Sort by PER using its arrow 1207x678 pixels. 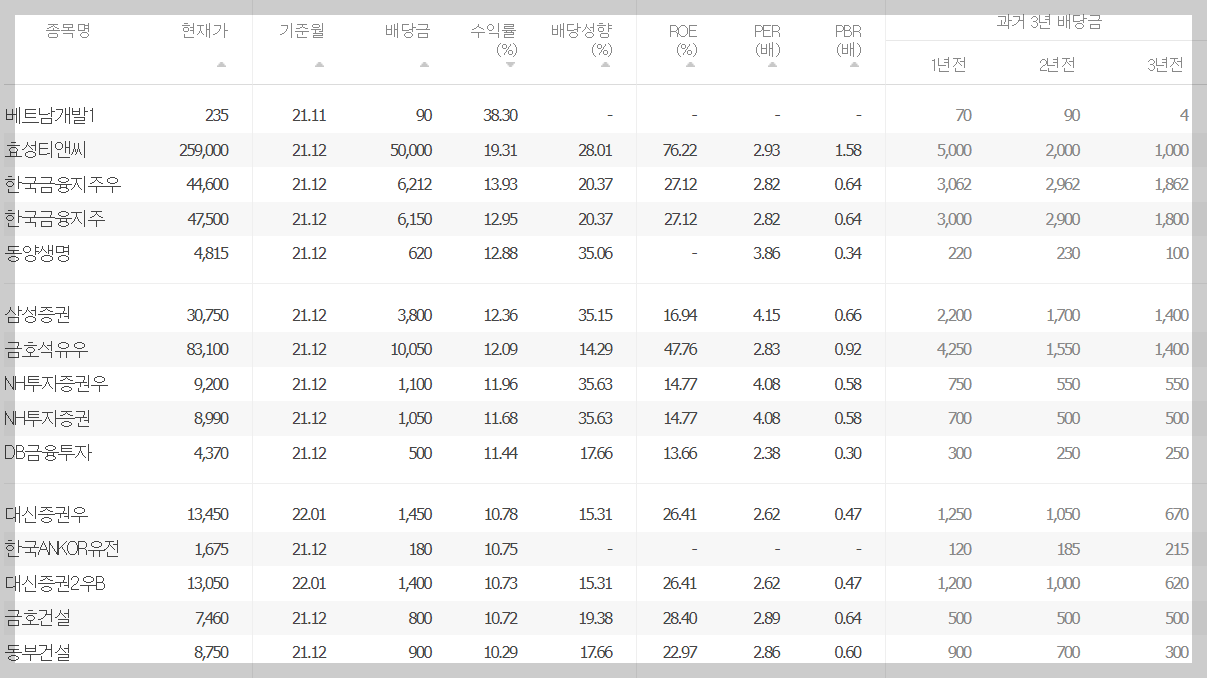[773, 64]
